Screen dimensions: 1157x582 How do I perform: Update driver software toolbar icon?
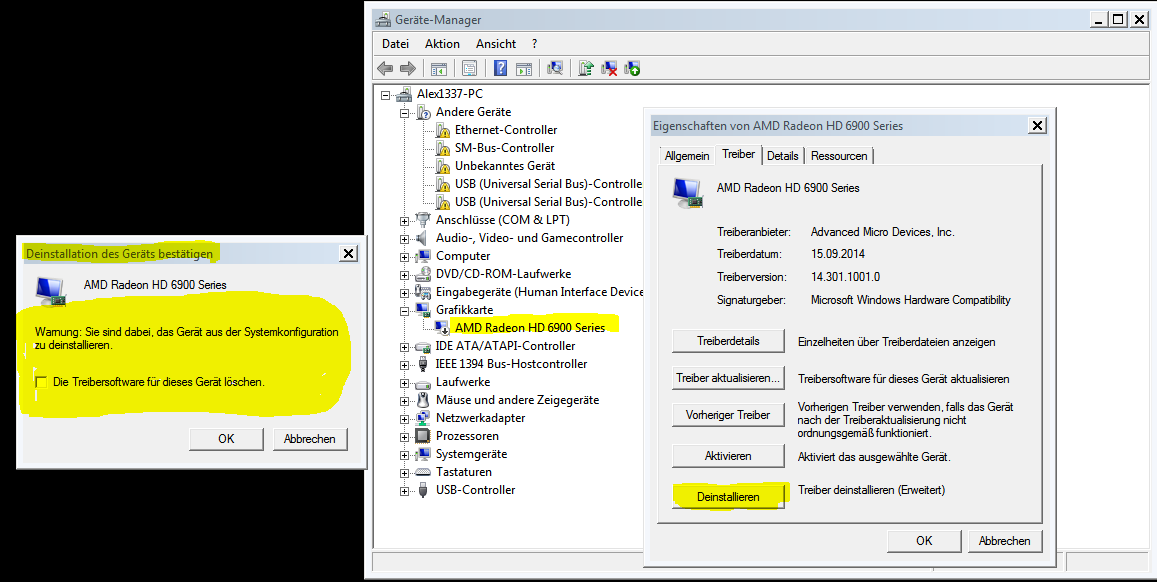586,69
